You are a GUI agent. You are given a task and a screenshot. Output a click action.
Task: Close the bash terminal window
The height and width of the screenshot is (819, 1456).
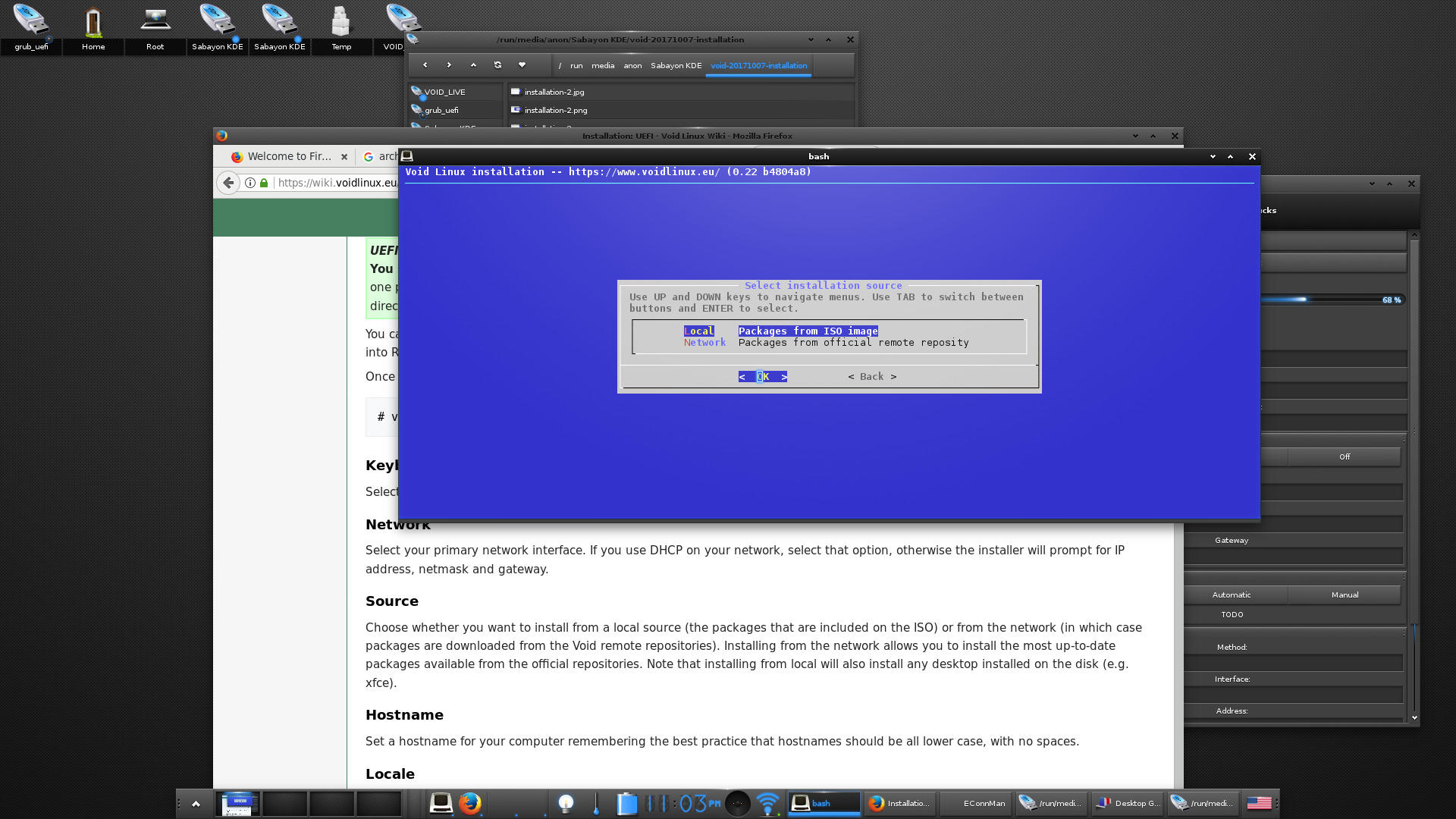[x=1252, y=156]
